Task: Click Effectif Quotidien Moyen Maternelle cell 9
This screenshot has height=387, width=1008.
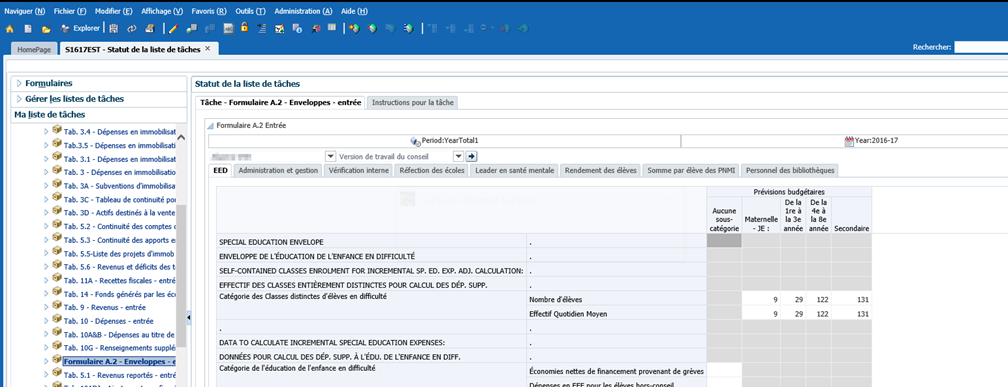Action: [761, 314]
